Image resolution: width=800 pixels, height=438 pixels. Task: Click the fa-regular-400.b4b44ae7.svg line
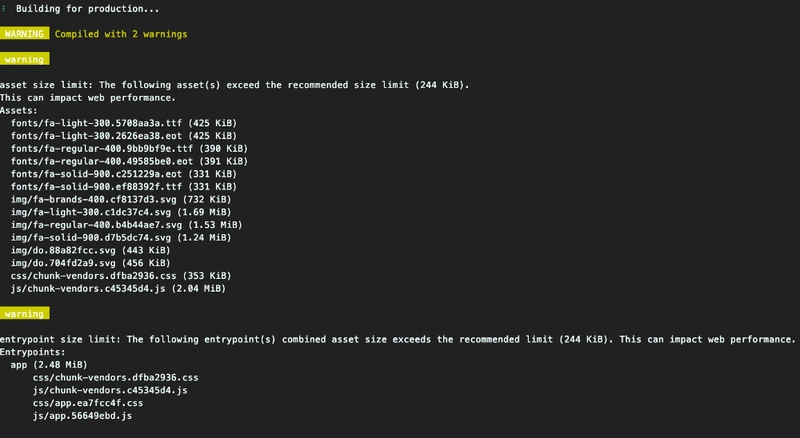point(127,225)
